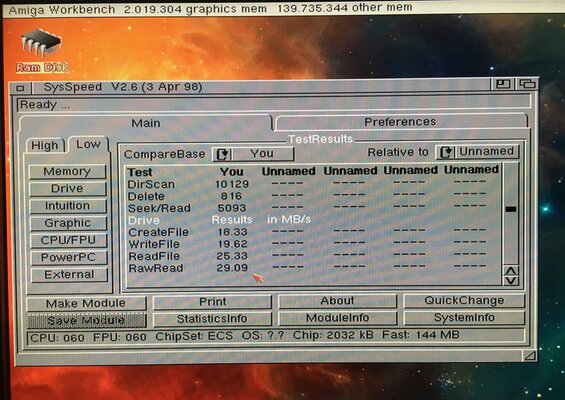The height and width of the screenshot is (400, 565).
Task: Click the CompareBase cycle gadget icon
Action: click(x=222, y=154)
